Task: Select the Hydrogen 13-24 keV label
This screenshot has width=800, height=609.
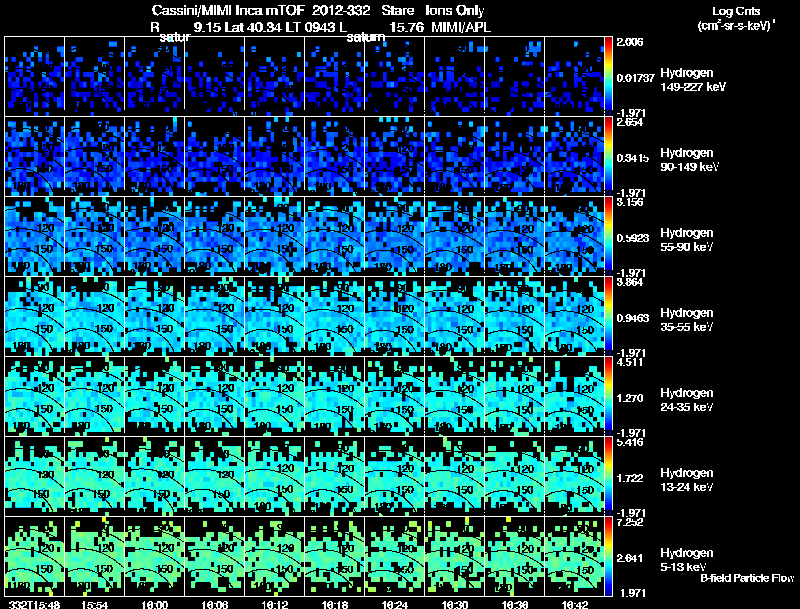Action: point(687,480)
